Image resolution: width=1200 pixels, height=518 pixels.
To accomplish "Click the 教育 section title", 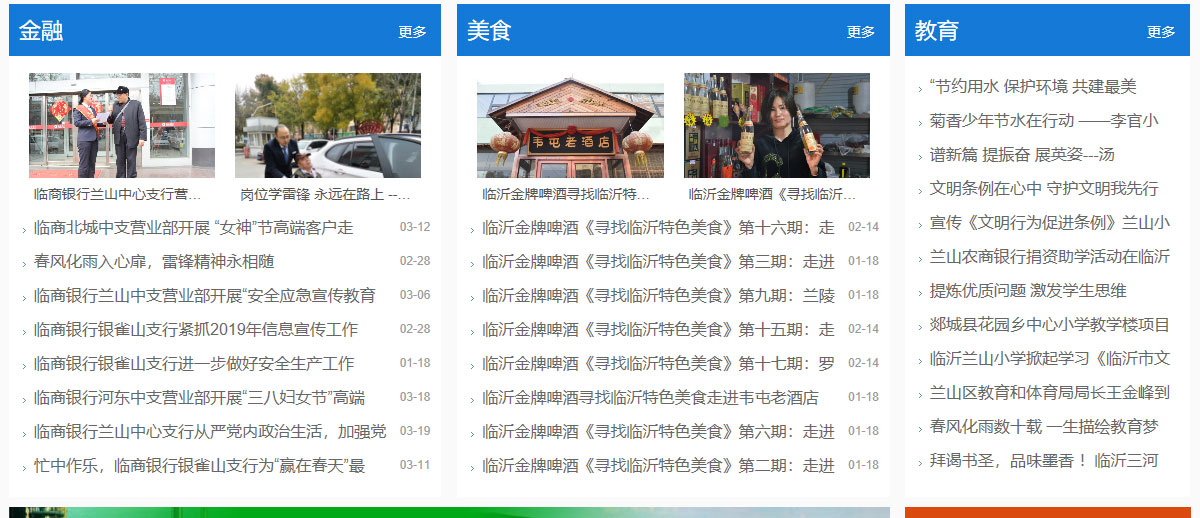I will [x=937, y=31].
